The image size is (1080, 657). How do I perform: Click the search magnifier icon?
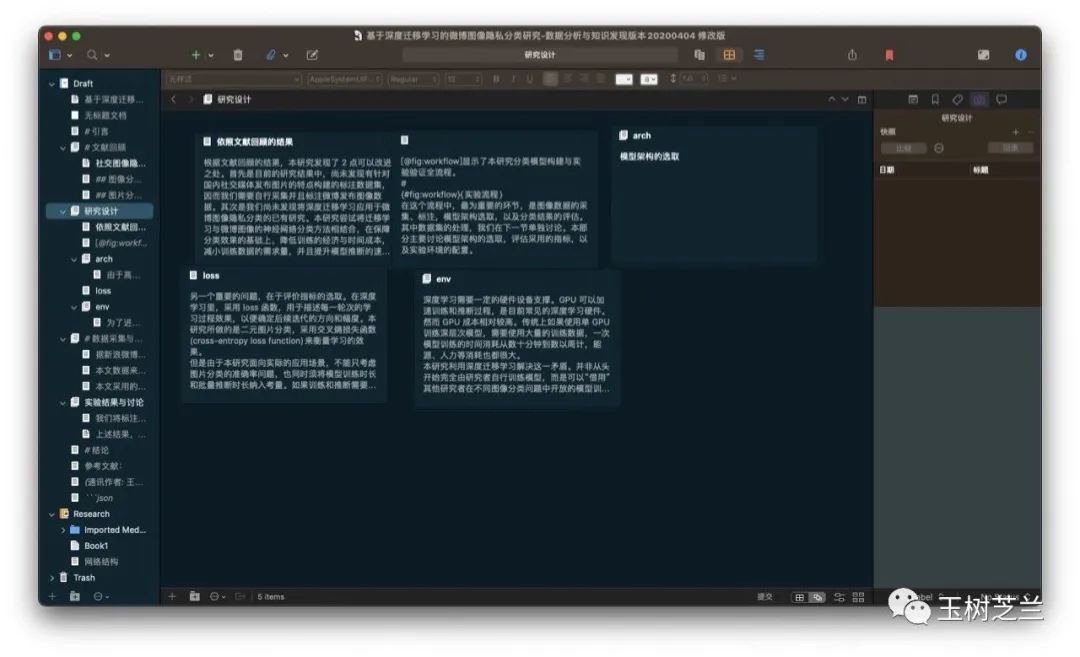click(92, 55)
